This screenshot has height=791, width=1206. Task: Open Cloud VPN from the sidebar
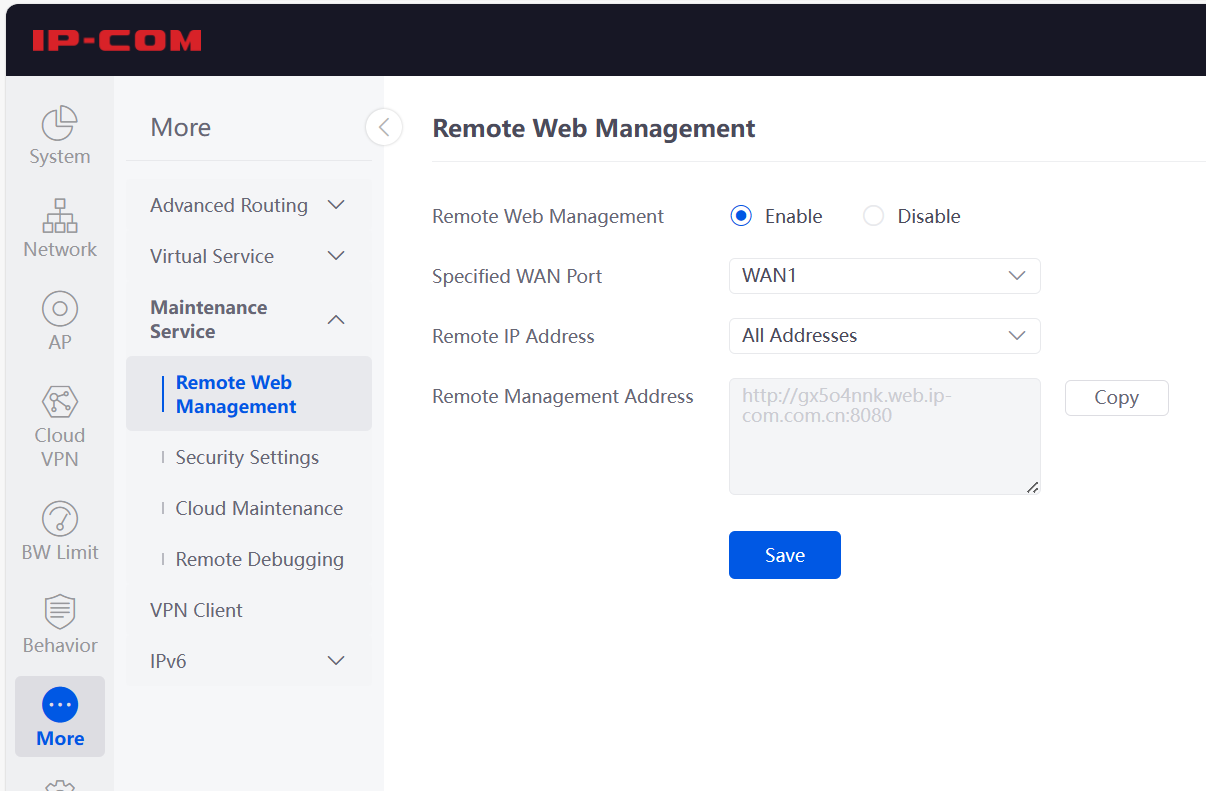click(x=59, y=402)
